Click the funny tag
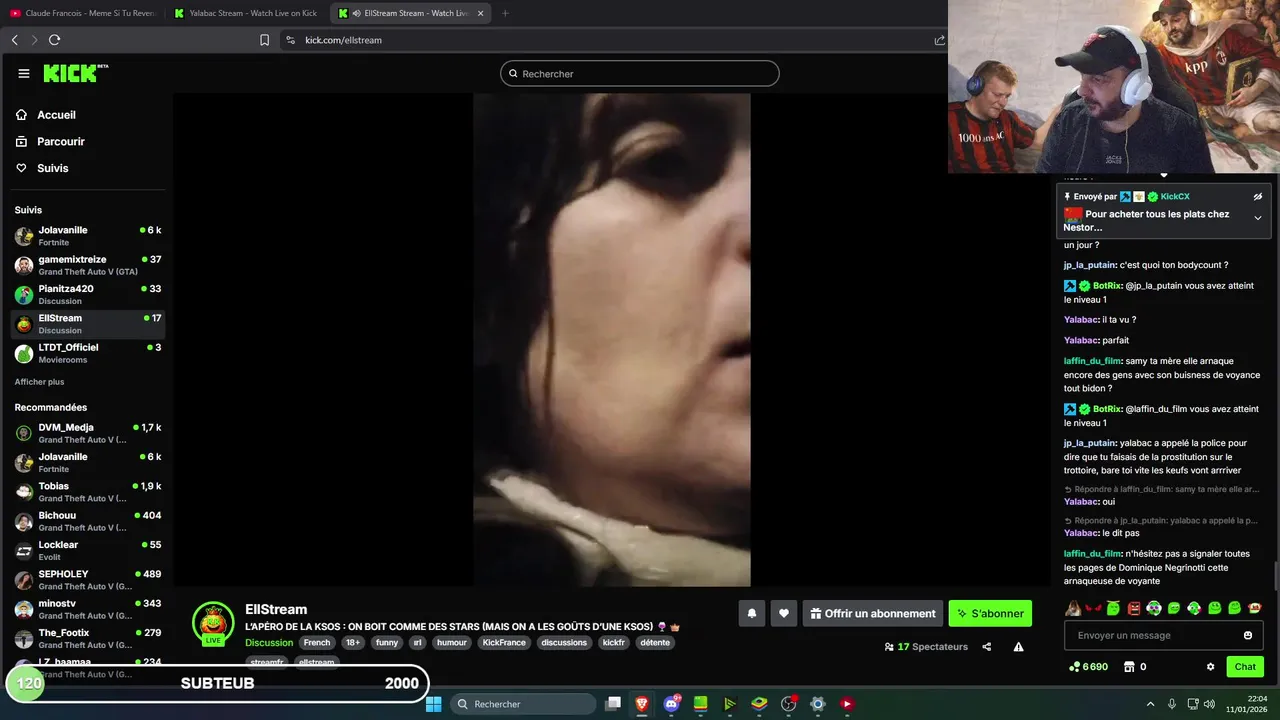The height and width of the screenshot is (720, 1280). pos(387,642)
